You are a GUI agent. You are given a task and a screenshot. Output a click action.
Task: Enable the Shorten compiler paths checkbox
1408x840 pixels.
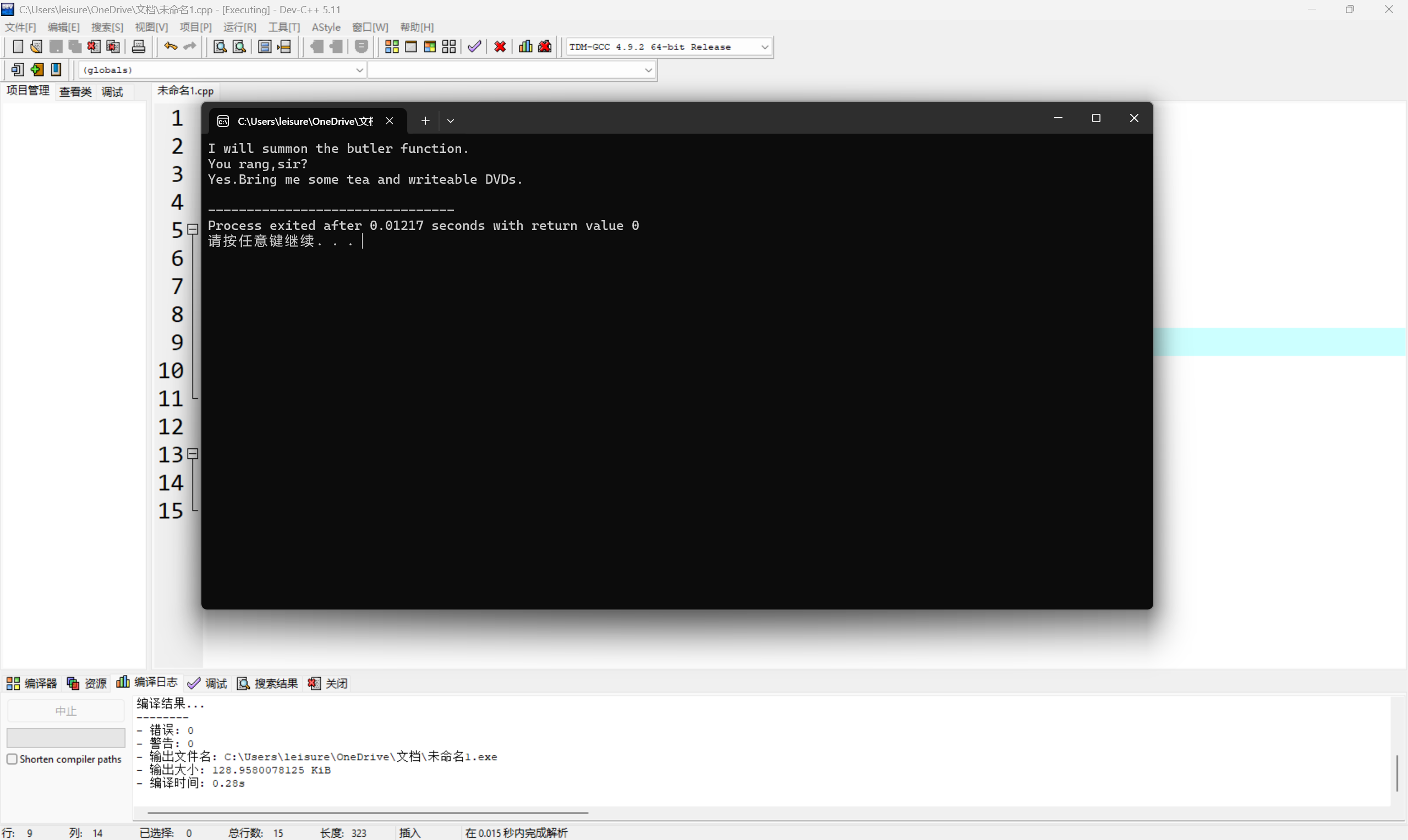click(x=12, y=759)
